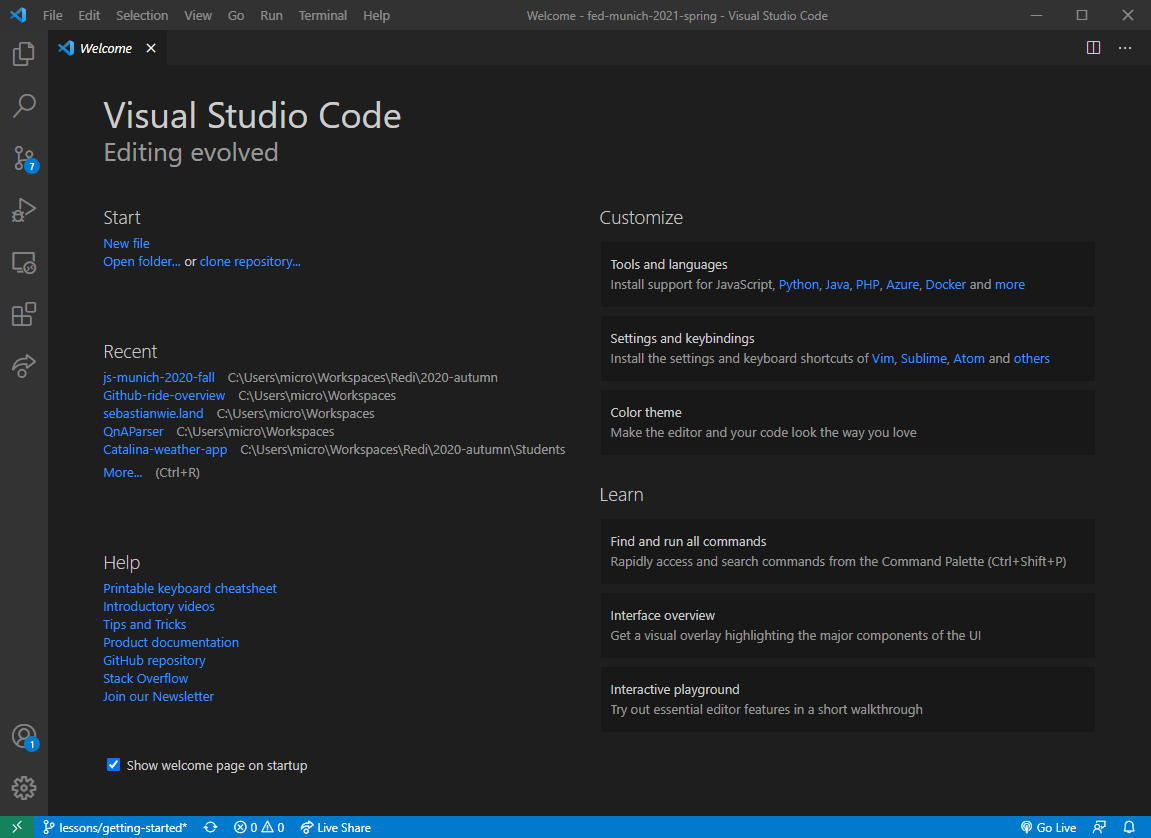Open Manage via the settings gear
This screenshot has height=838, width=1151.
tap(23, 787)
